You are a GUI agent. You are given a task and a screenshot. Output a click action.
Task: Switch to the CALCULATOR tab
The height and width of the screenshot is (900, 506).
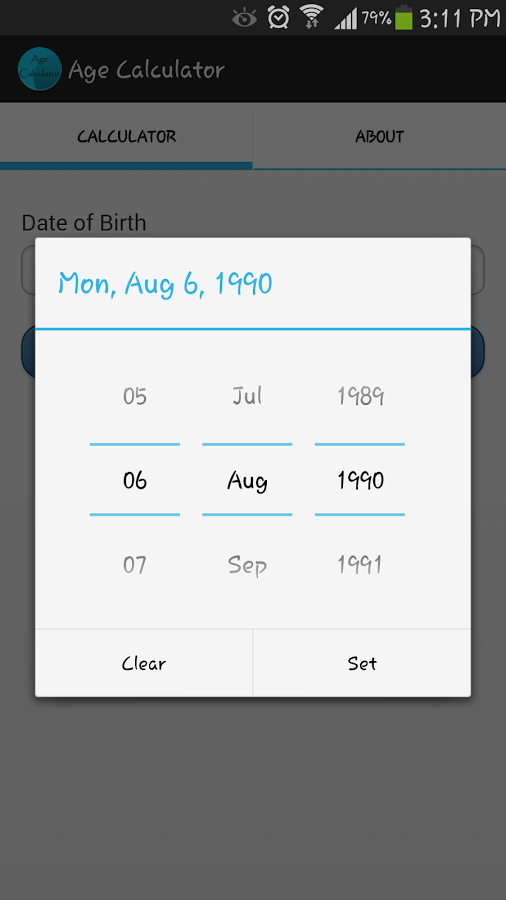click(126, 137)
